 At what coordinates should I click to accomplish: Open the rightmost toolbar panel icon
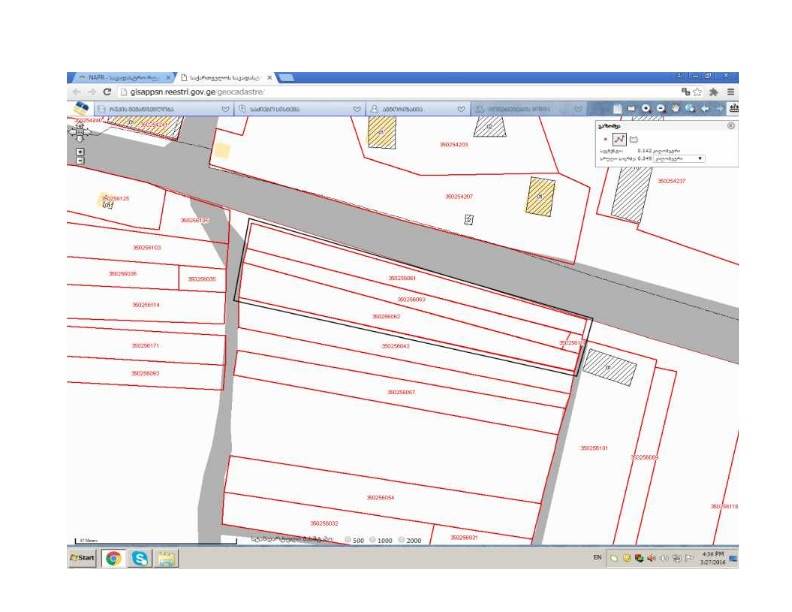733,108
